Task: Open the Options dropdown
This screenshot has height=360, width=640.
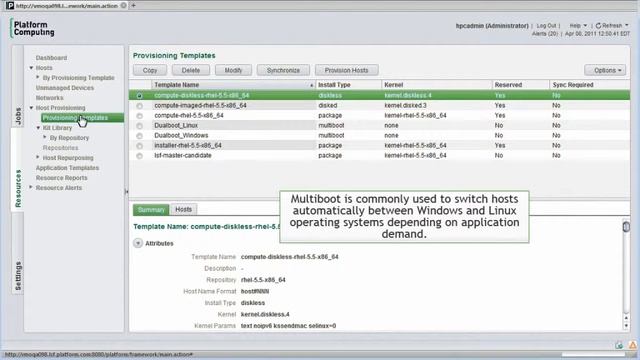Action: [605, 70]
